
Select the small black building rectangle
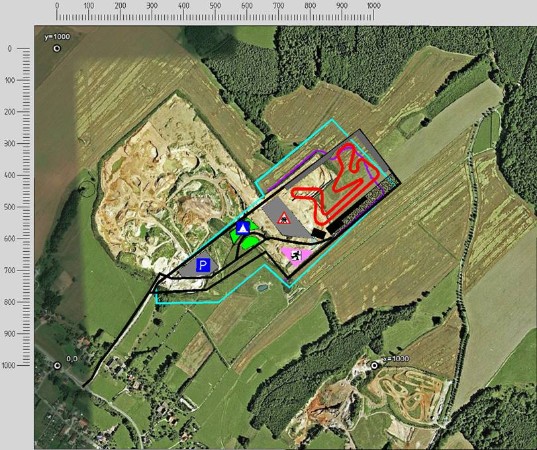pos(319,233)
